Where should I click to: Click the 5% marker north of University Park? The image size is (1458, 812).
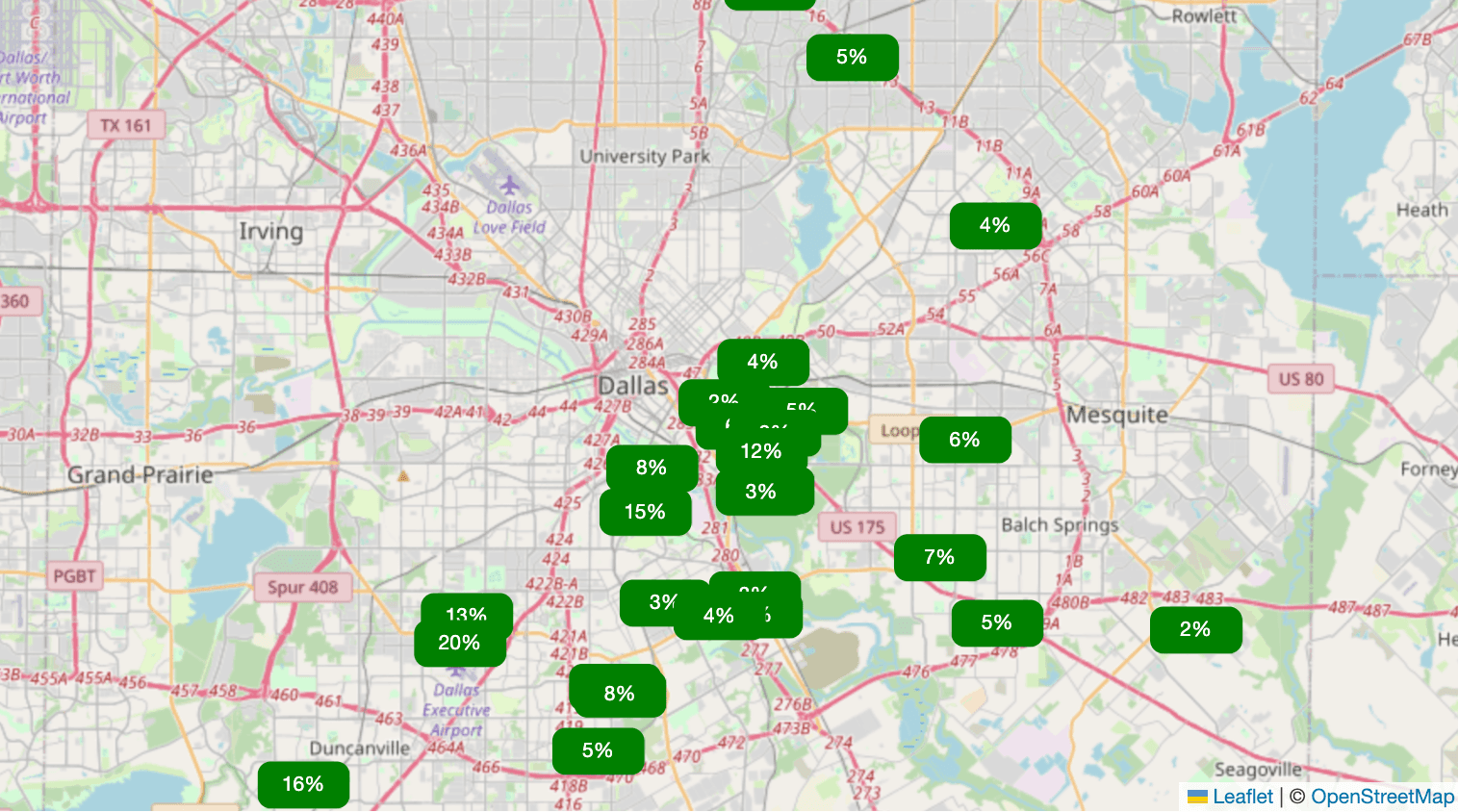click(x=852, y=57)
